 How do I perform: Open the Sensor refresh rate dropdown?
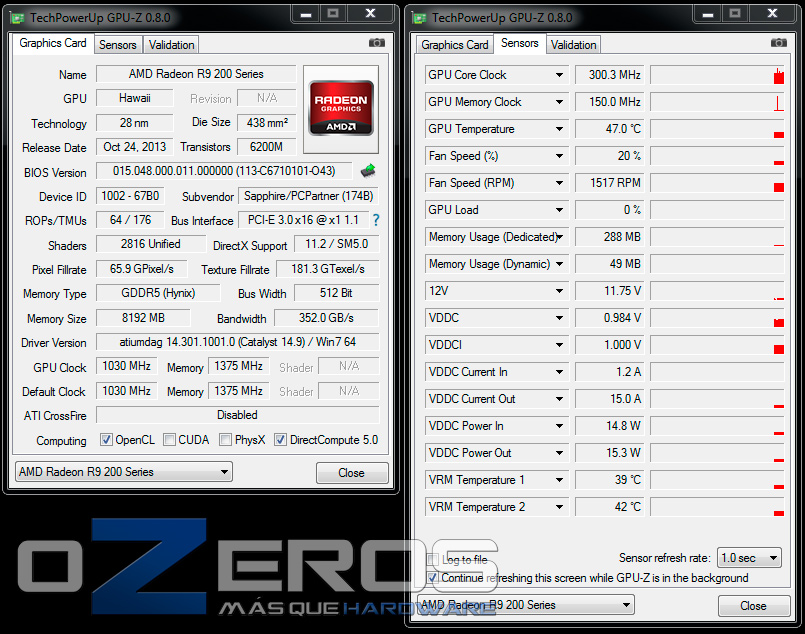point(749,558)
